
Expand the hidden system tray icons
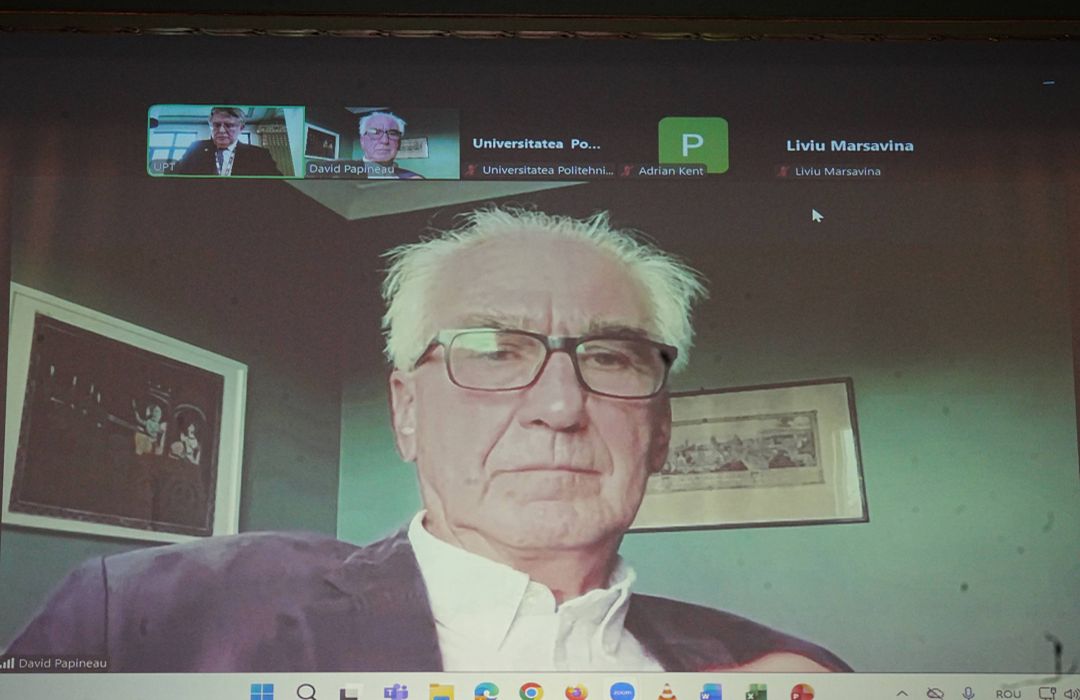(902, 693)
